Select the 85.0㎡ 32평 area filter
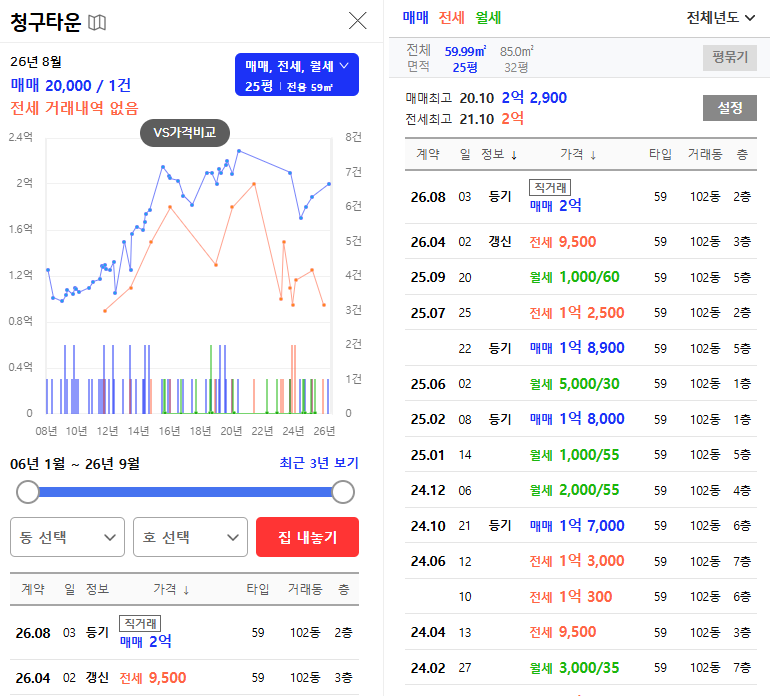Viewport: 770px width, 696px height. coord(516,59)
